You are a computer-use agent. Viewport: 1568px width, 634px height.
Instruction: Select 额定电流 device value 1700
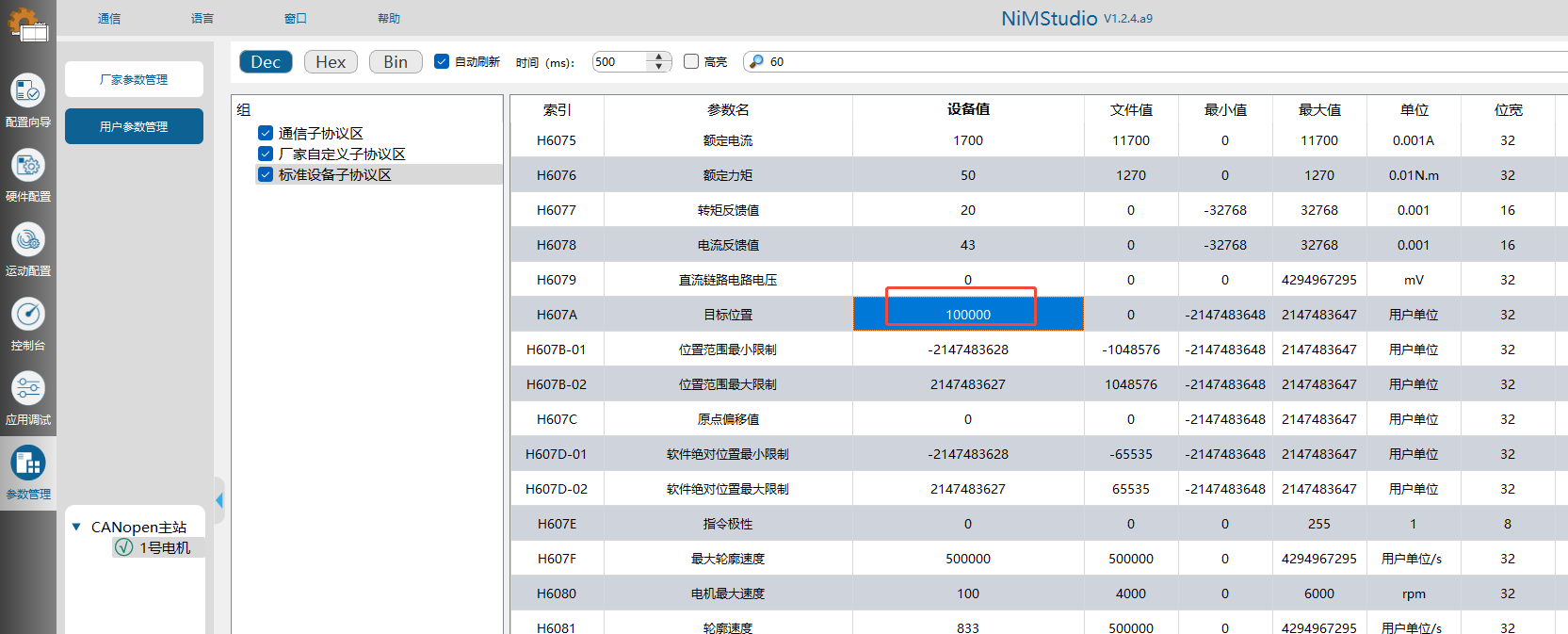coord(968,140)
